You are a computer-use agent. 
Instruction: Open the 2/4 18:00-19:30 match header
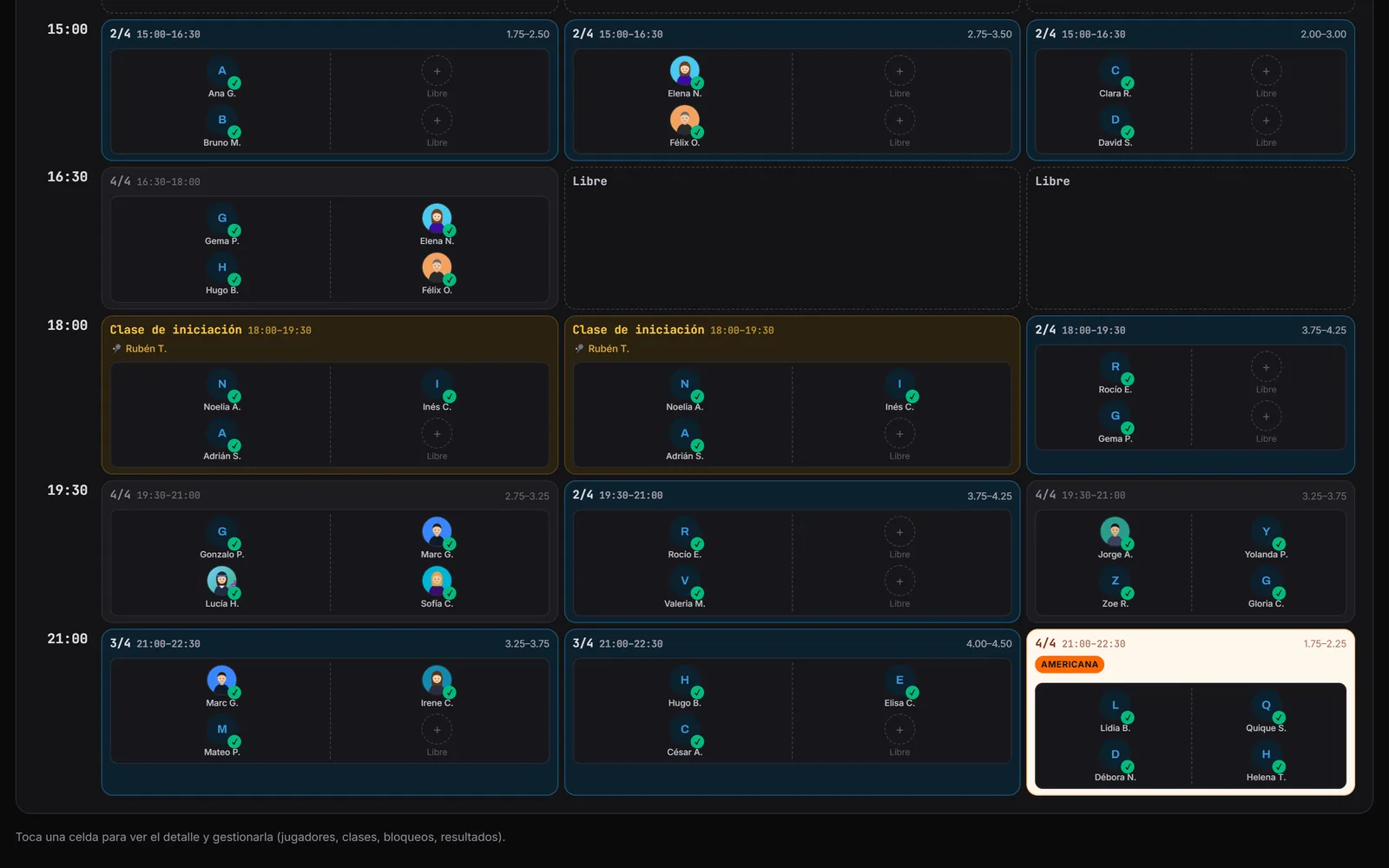click(1081, 331)
